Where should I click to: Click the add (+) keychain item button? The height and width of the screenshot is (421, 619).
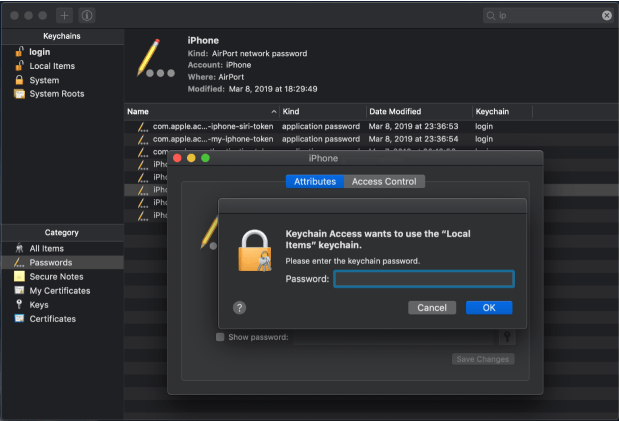pos(65,15)
